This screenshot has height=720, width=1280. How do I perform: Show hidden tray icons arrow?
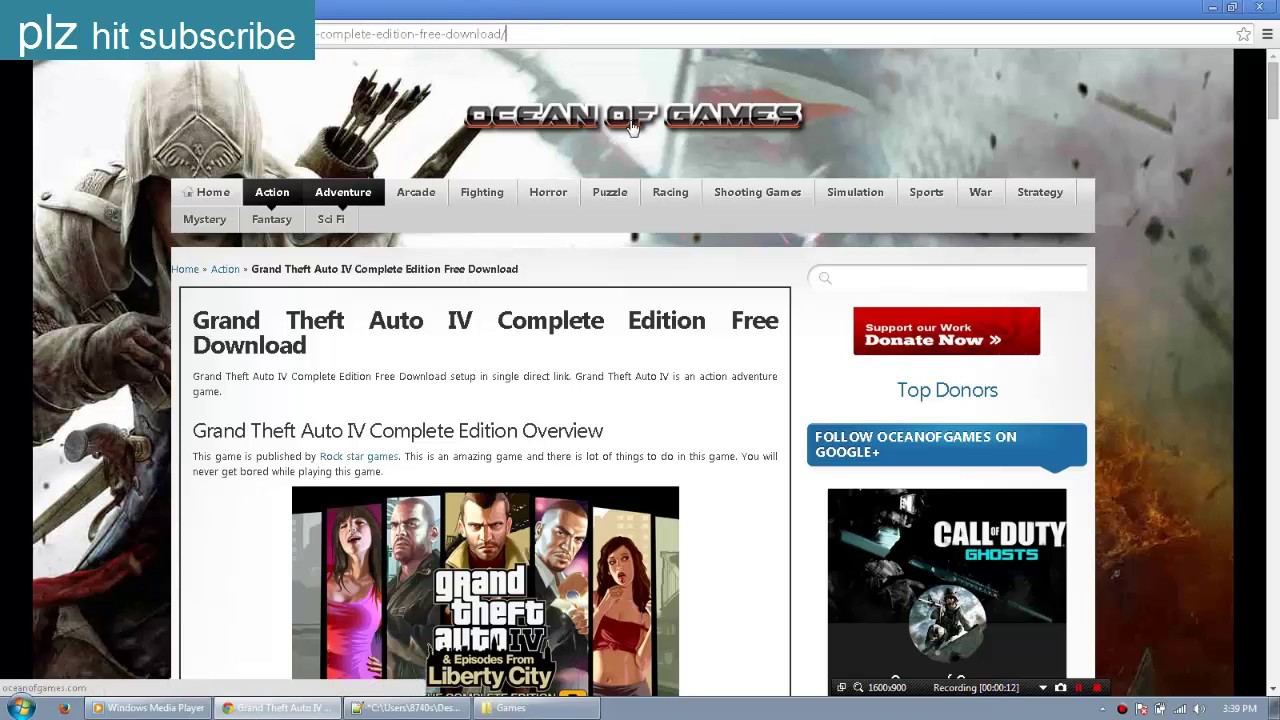click(x=1102, y=709)
